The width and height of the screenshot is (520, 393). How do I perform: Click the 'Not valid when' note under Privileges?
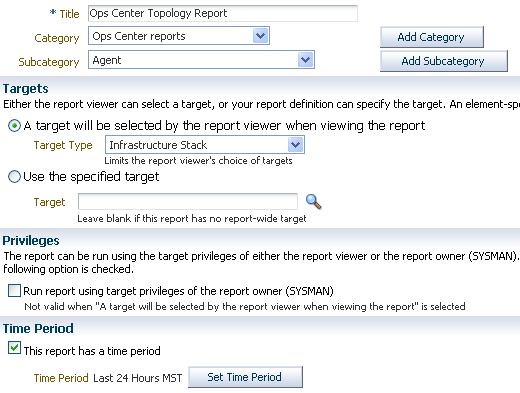pos(245,307)
